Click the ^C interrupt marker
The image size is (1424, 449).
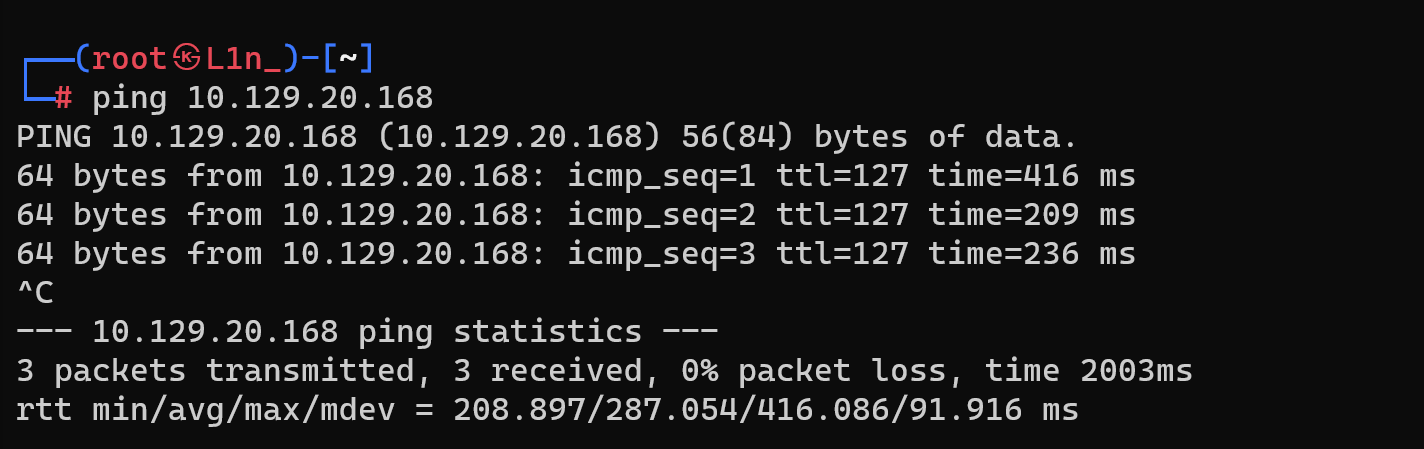point(35,293)
